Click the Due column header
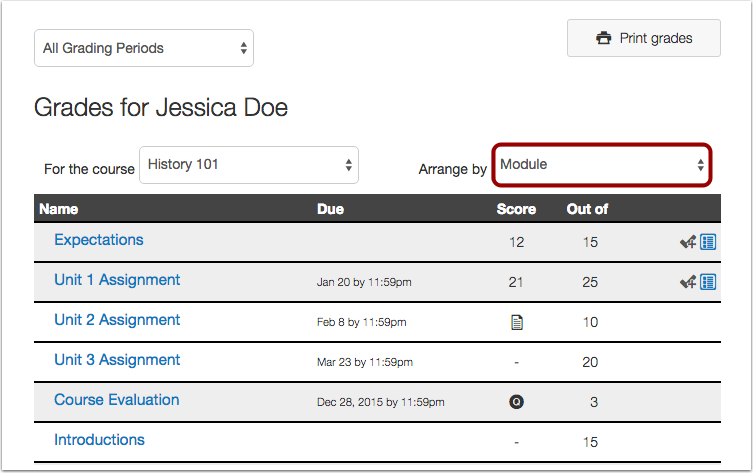This screenshot has width=753, height=473. 330,210
